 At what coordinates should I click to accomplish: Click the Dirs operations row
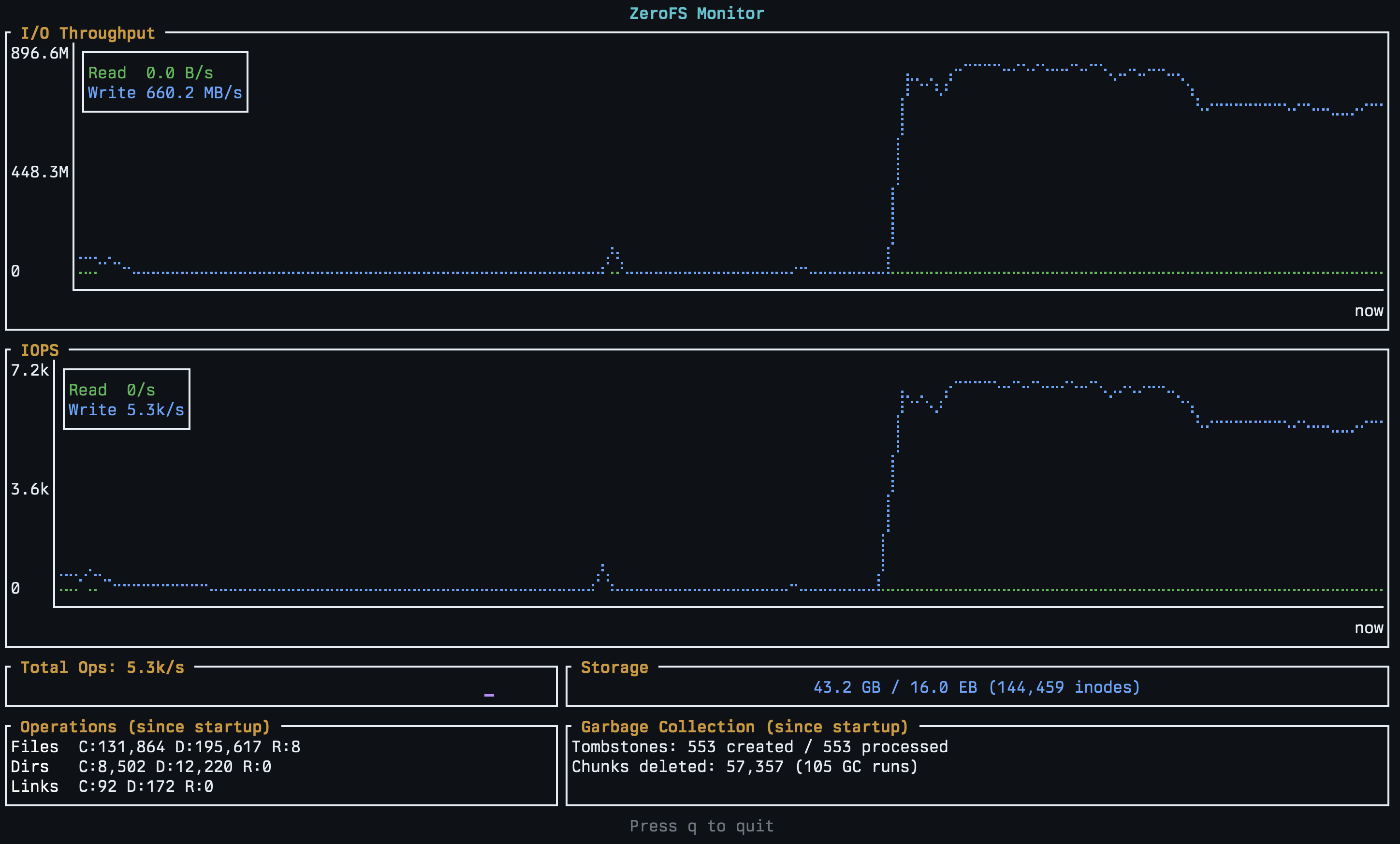141,766
